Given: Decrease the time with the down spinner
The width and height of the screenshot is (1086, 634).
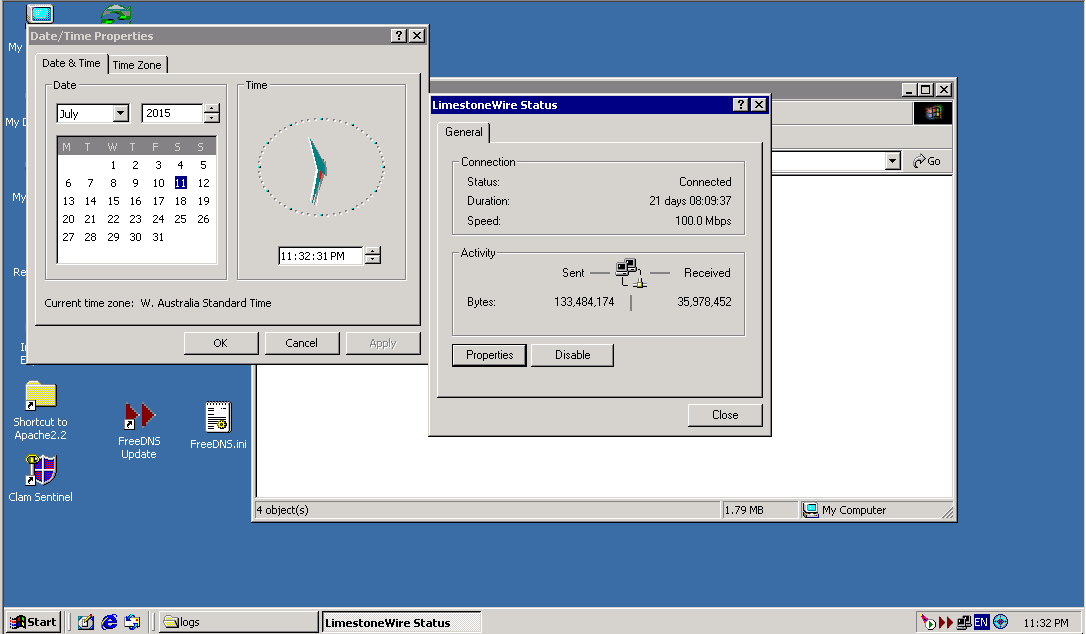Looking at the screenshot, I should (x=373, y=260).
